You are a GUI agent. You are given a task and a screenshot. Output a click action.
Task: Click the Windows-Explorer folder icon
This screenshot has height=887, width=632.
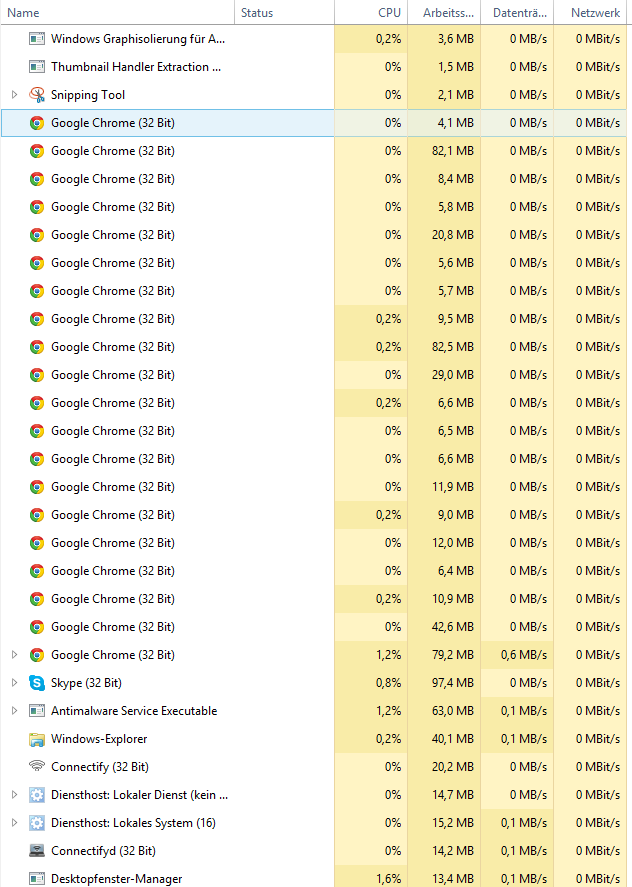[37, 739]
